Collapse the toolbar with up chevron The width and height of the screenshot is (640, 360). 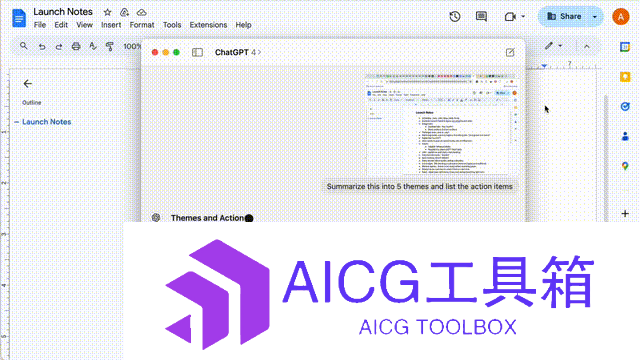pyautogui.click(x=587, y=47)
